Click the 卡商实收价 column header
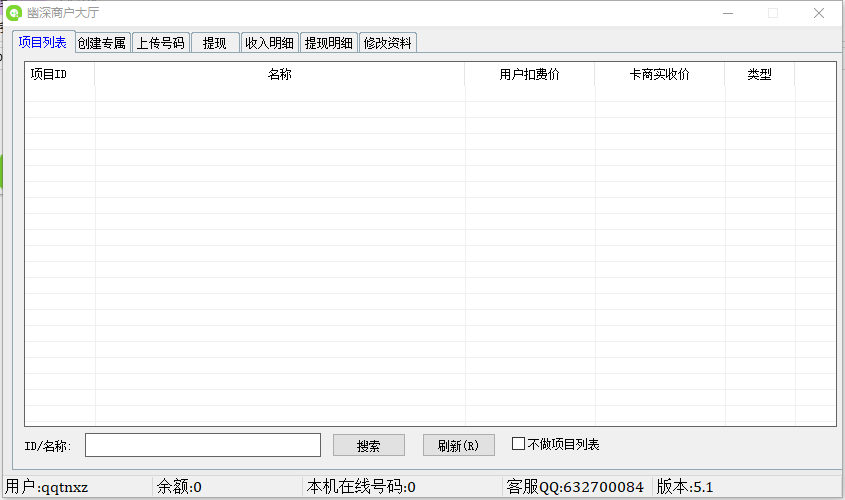This screenshot has width=845, height=500. (x=660, y=74)
